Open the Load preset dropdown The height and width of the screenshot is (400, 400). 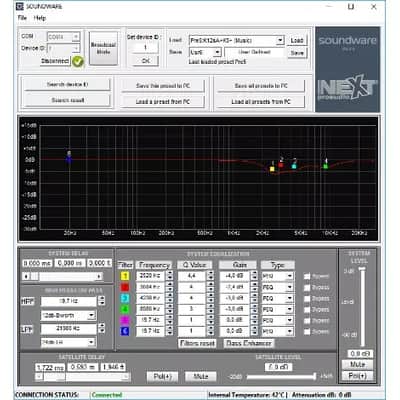point(280,41)
